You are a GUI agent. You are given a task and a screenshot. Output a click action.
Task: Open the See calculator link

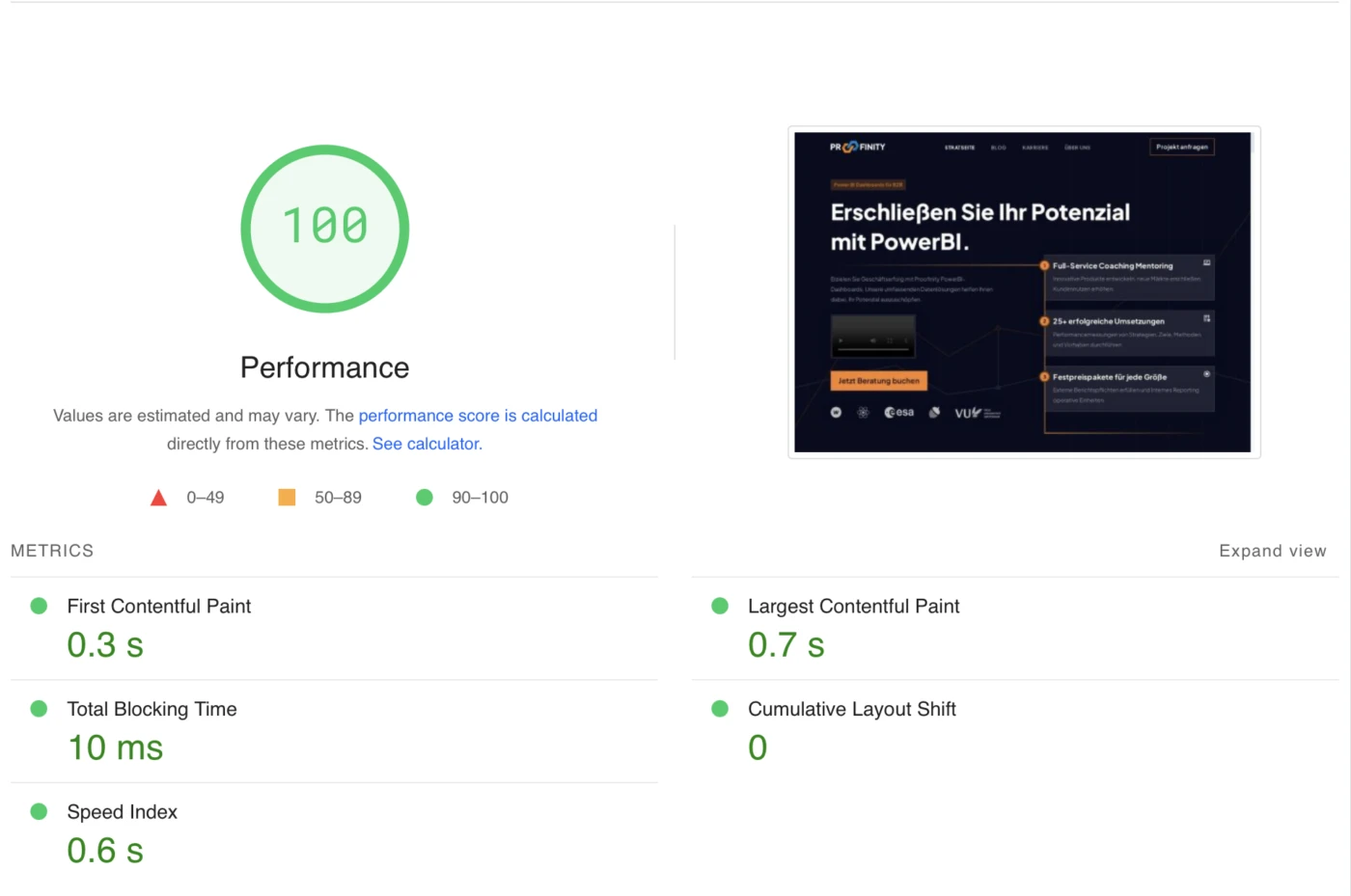pos(427,444)
